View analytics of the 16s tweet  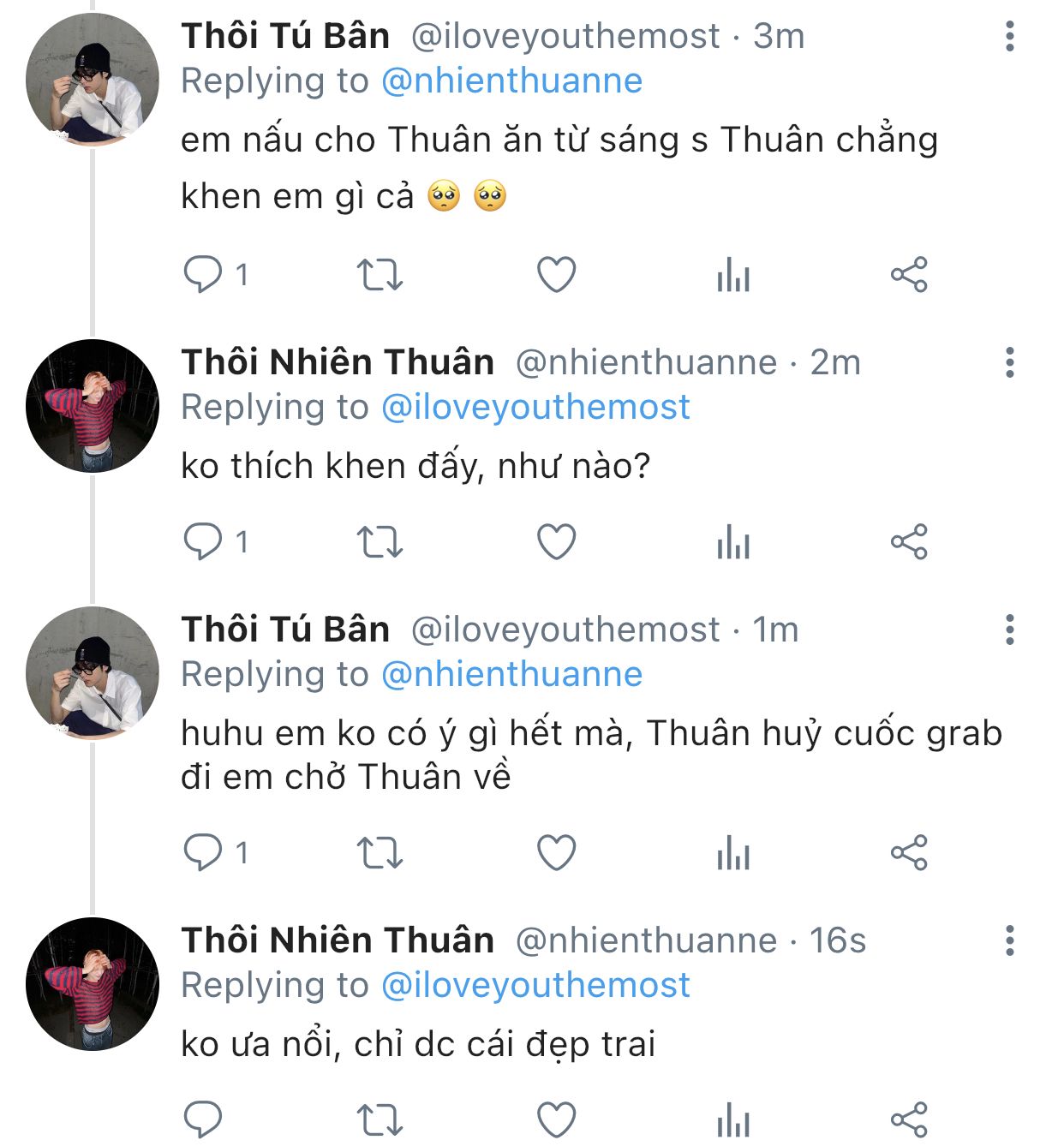(733, 1120)
